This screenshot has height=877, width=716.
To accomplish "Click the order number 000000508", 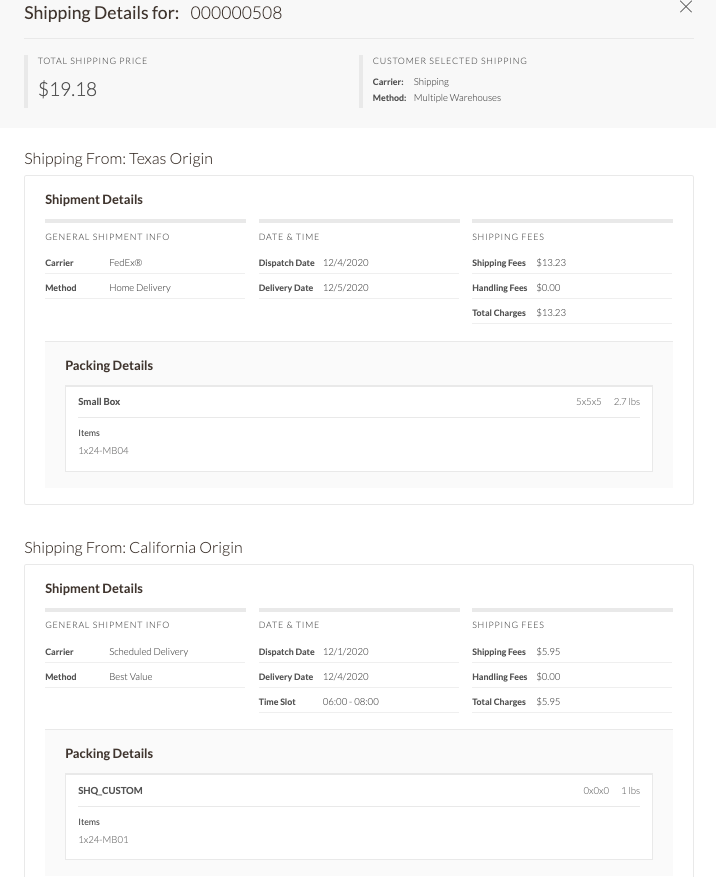I will tap(236, 13).
